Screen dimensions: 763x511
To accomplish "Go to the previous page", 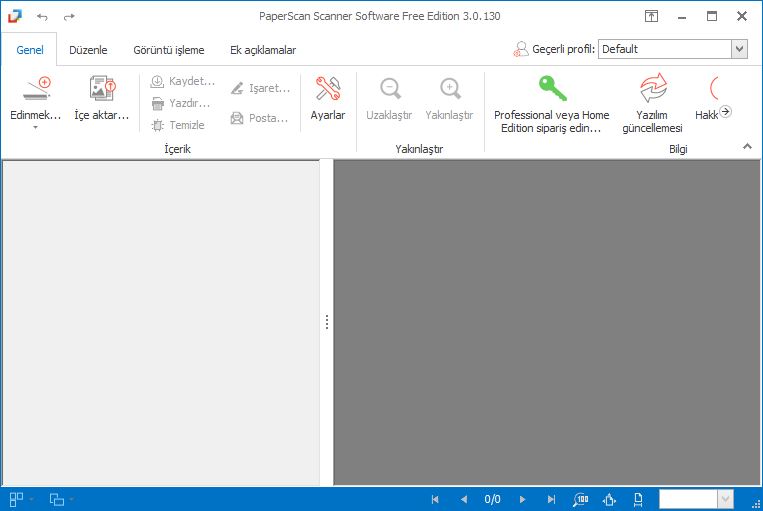I will click(x=464, y=499).
